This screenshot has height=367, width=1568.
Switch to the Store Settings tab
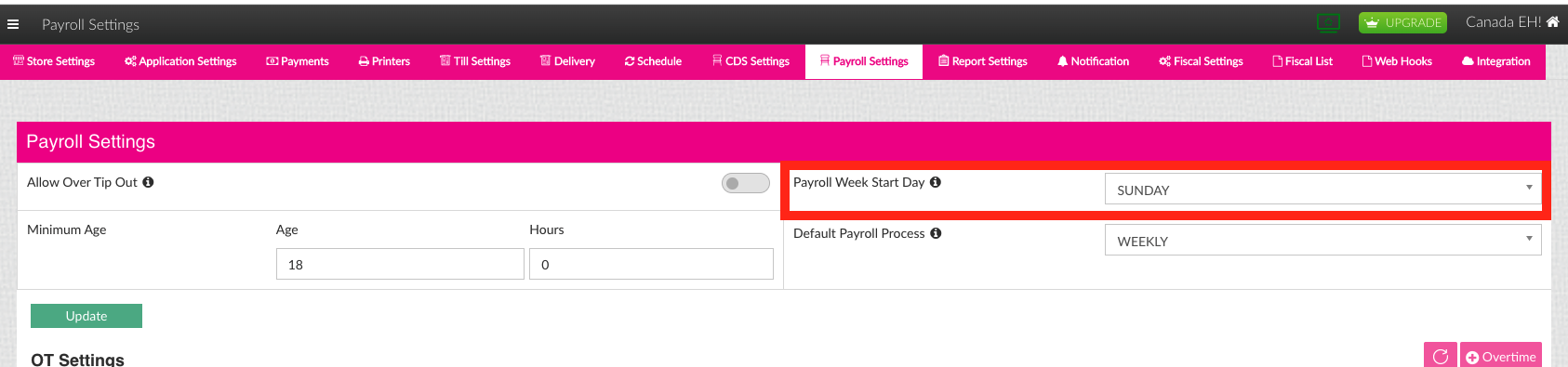point(54,61)
